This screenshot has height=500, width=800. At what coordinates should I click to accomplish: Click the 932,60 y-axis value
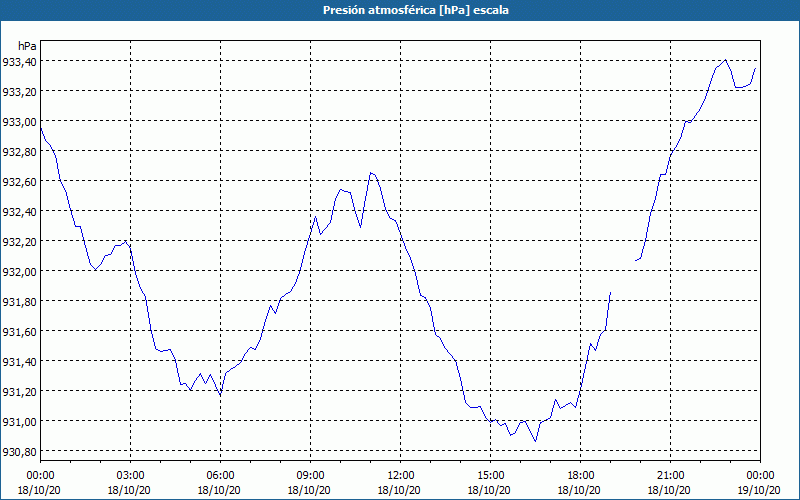[x=19, y=182]
